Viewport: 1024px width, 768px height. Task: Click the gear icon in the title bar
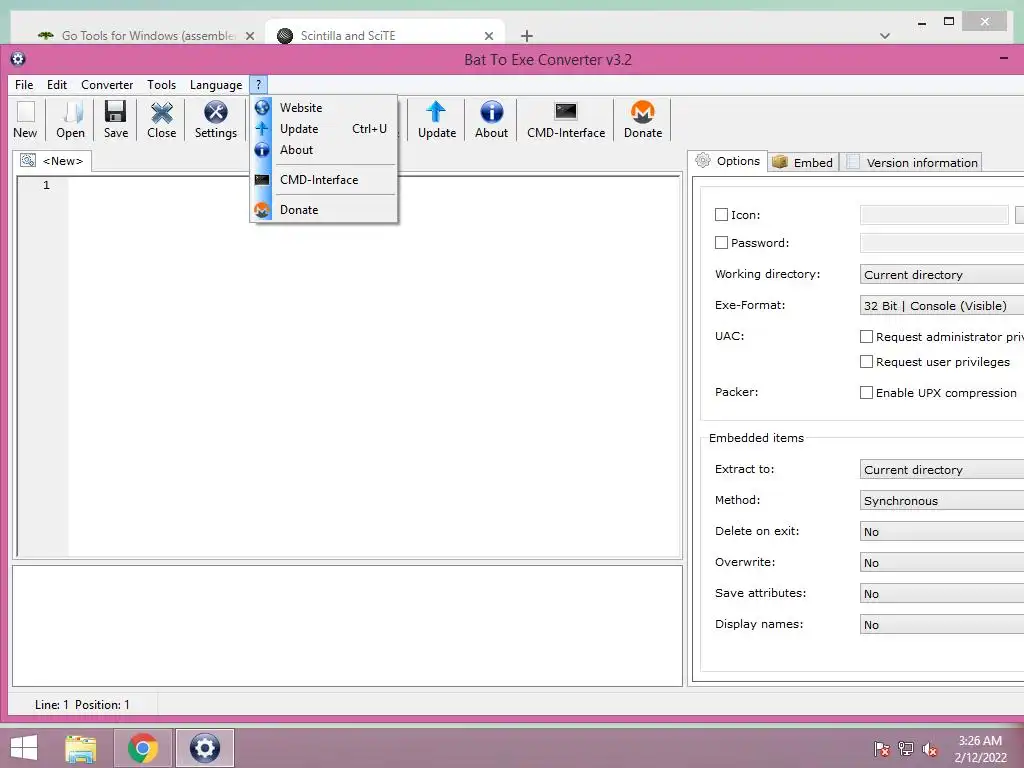(x=18, y=59)
